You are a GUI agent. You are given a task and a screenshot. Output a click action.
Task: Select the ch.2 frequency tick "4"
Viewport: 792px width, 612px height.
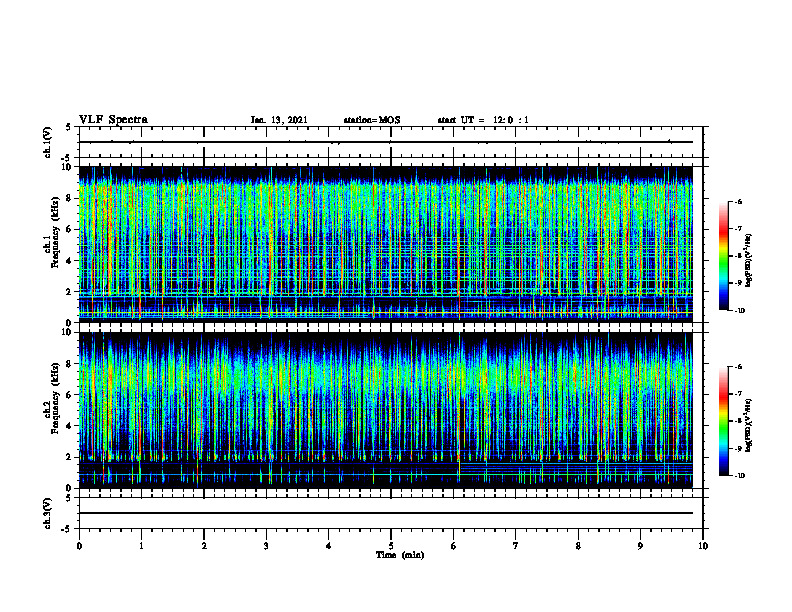pos(70,426)
